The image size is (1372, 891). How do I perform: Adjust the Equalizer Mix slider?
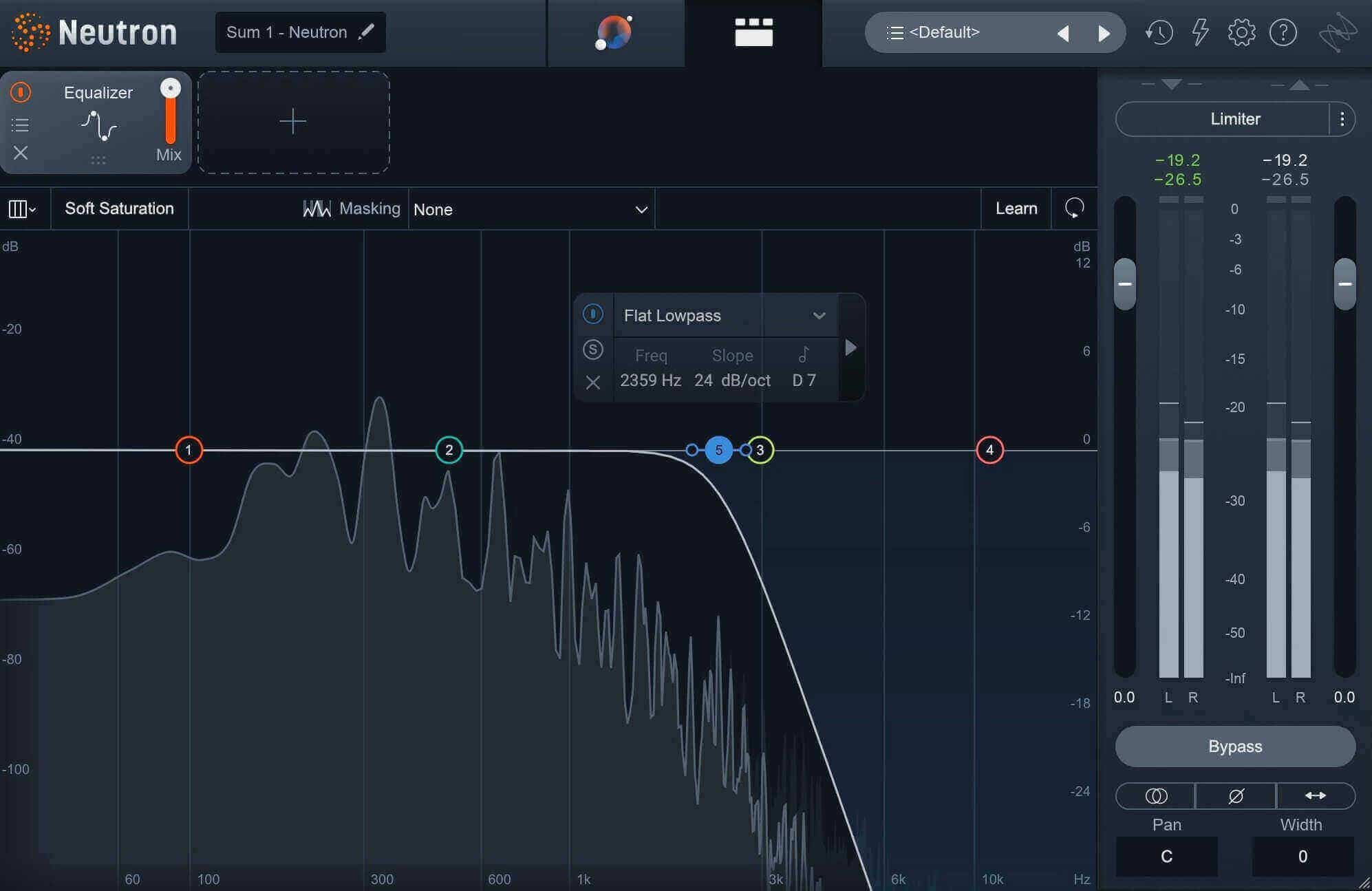pos(170,111)
